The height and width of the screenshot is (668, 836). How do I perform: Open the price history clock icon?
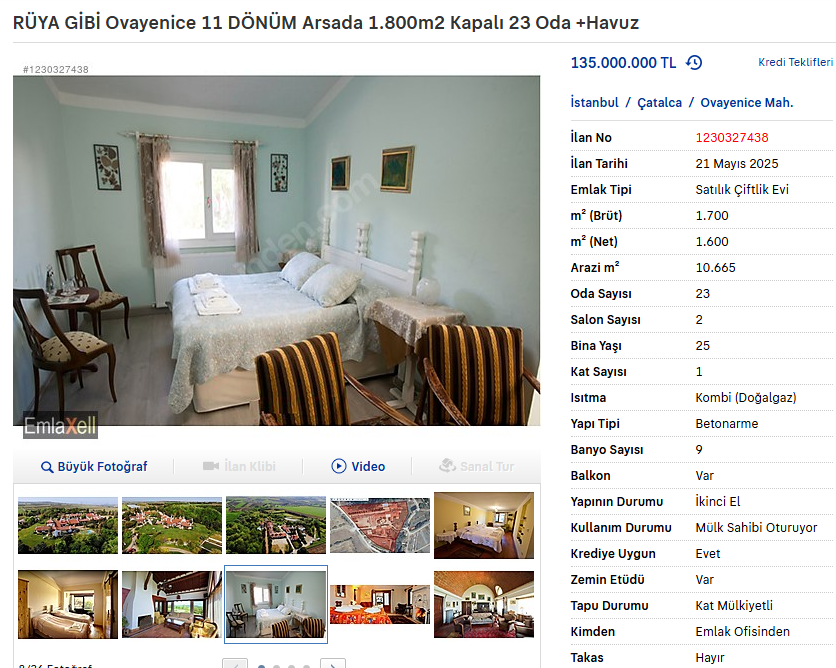click(x=694, y=63)
